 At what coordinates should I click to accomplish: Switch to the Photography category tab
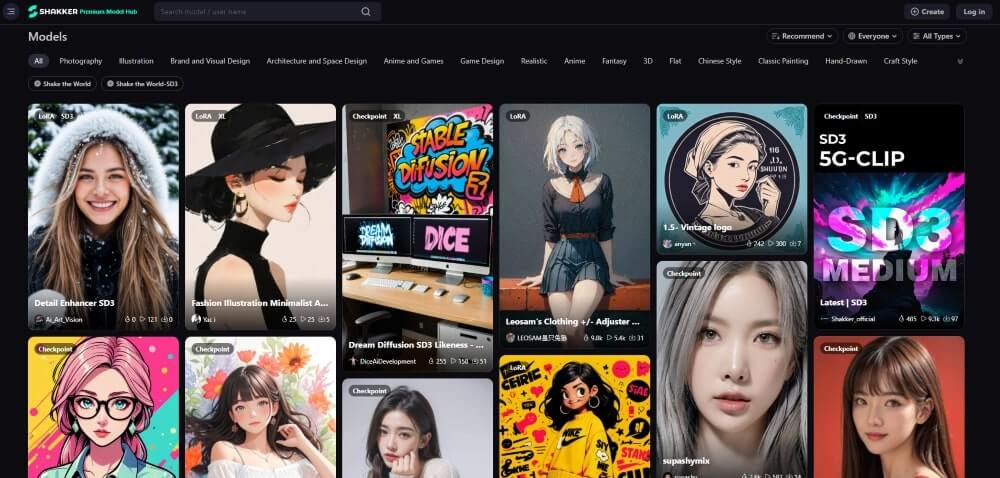pyautogui.click(x=81, y=61)
